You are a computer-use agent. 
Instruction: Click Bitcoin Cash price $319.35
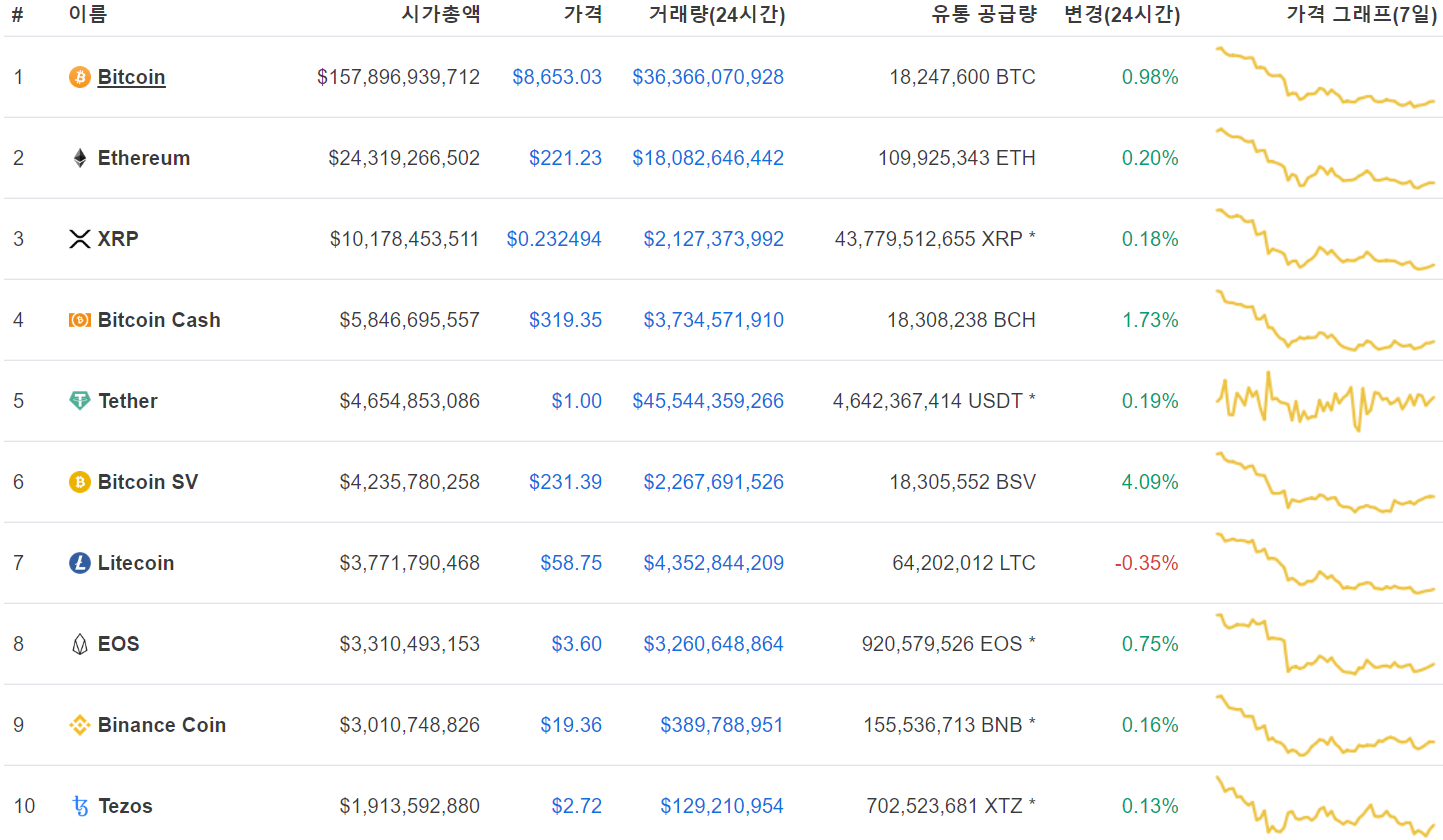[x=566, y=320]
